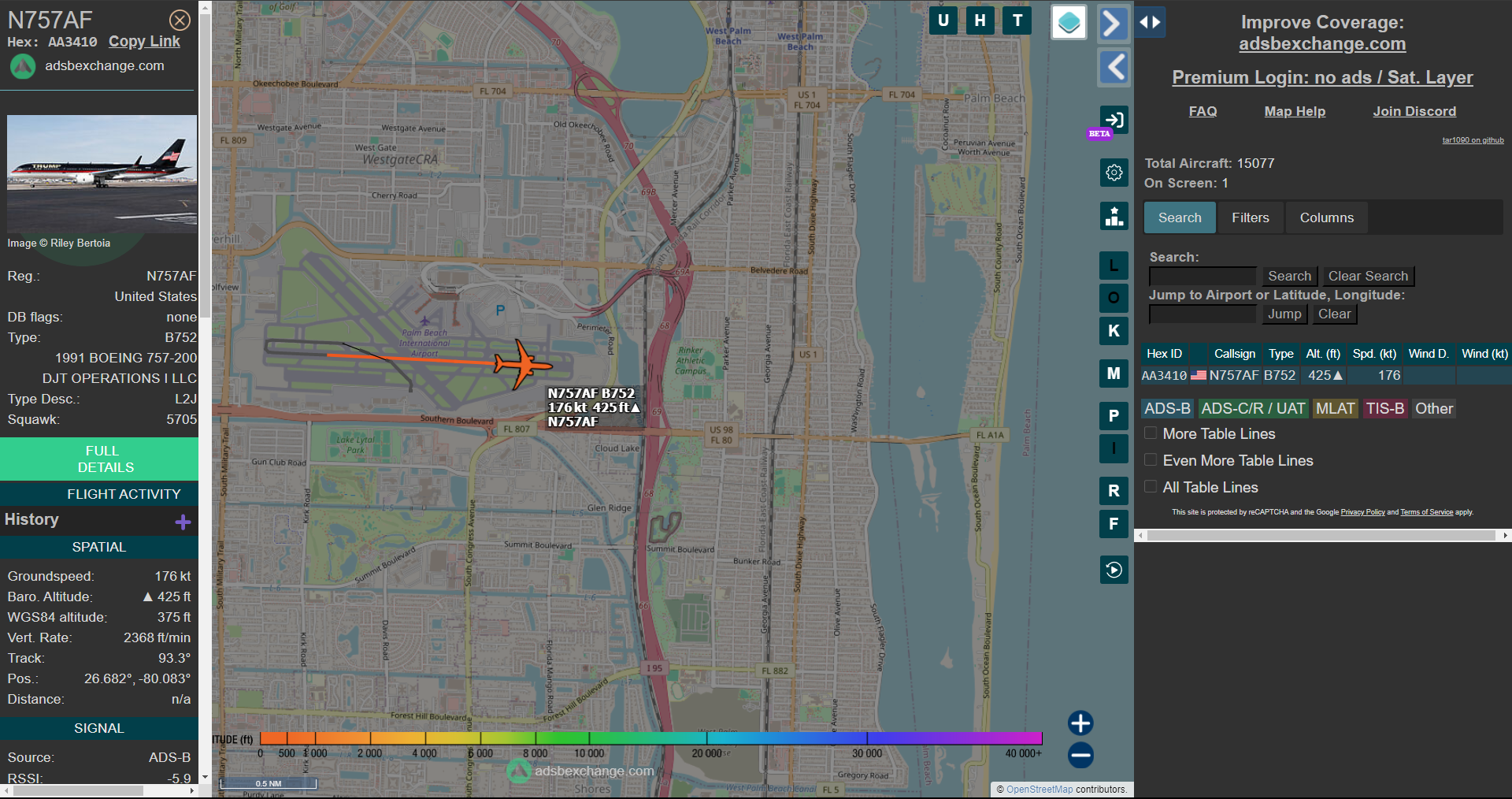1512x799 pixels.
Task: Zoom out the map with minus button
Action: click(x=1080, y=755)
